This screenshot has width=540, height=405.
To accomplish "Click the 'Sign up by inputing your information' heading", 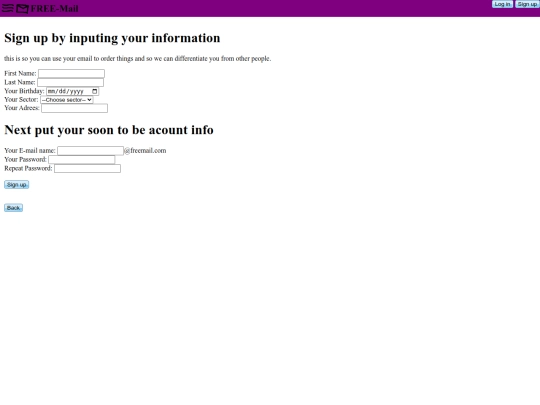I will pyautogui.click(x=112, y=38).
